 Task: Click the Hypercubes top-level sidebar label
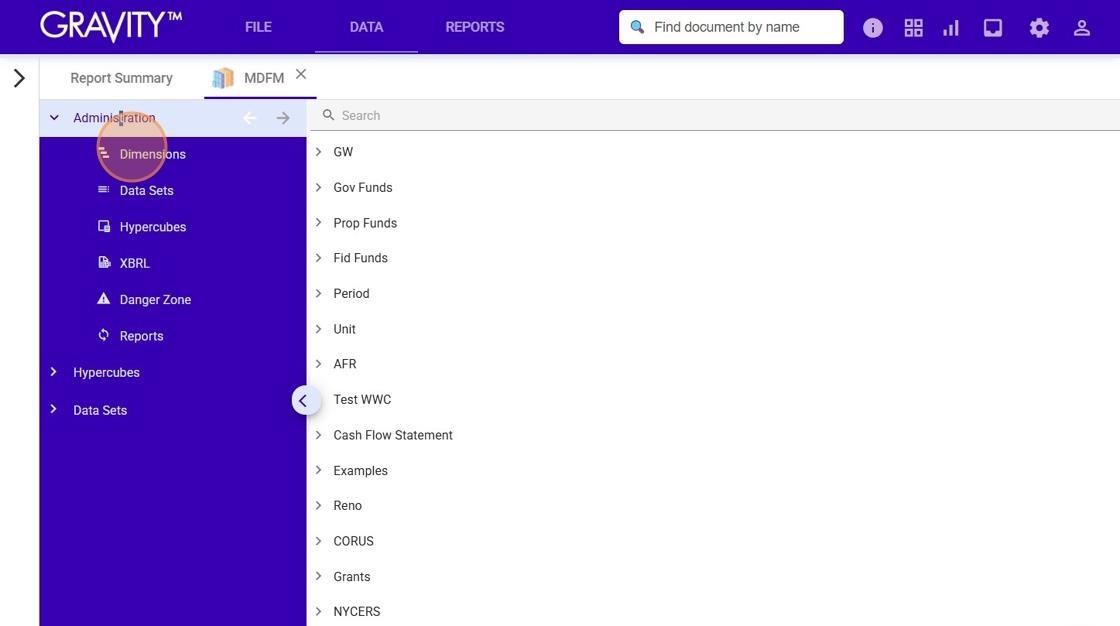106,373
